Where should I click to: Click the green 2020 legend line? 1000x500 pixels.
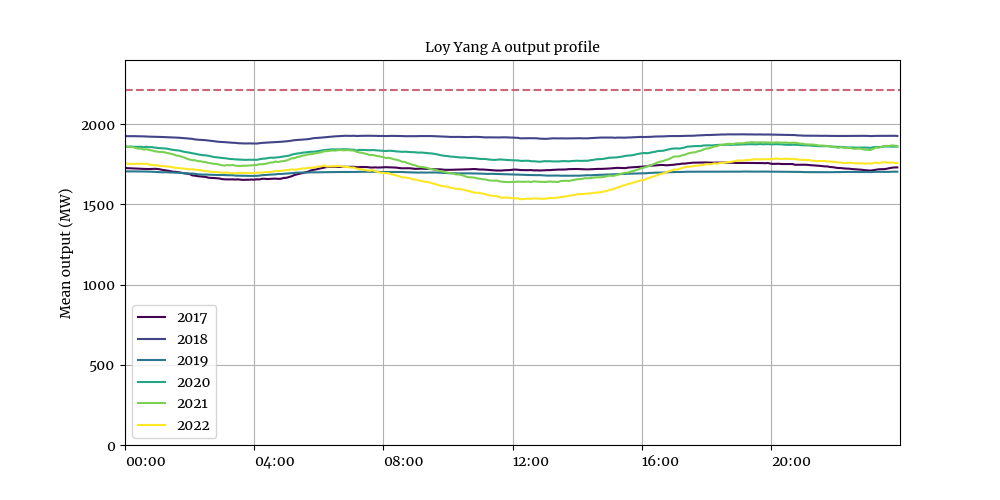pos(152,382)
